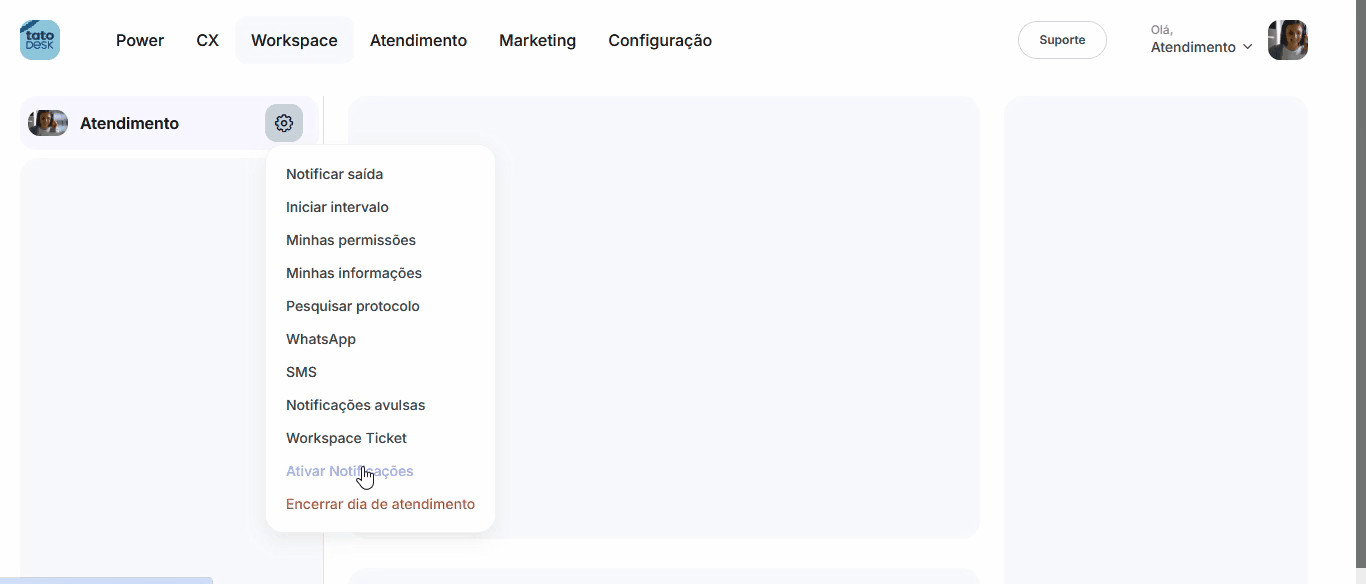Open the CX menu
1366x584 pixels.
click(207, 40)
